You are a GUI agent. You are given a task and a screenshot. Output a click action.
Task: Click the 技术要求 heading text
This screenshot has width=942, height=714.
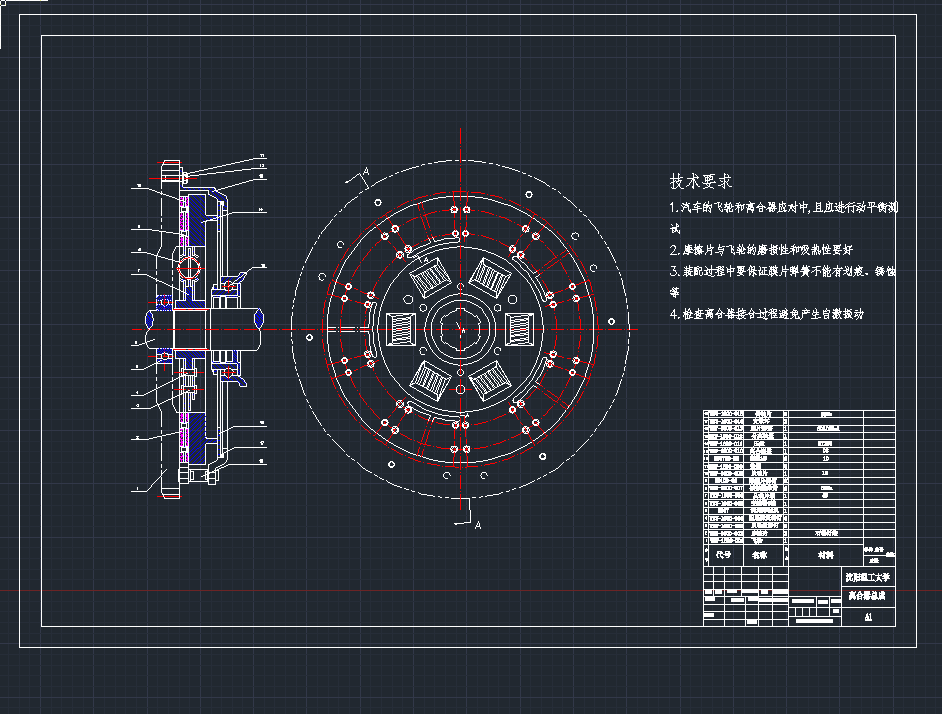[x=700, y=182]
